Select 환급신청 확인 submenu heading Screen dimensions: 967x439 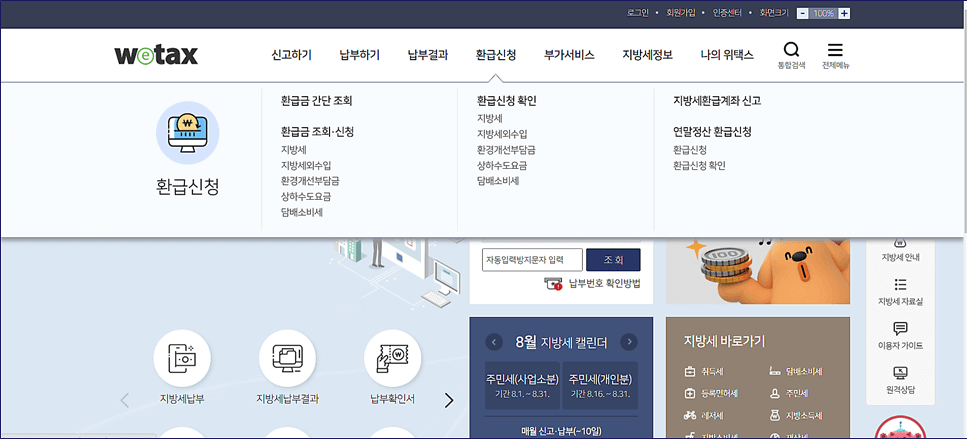[506, 101]
